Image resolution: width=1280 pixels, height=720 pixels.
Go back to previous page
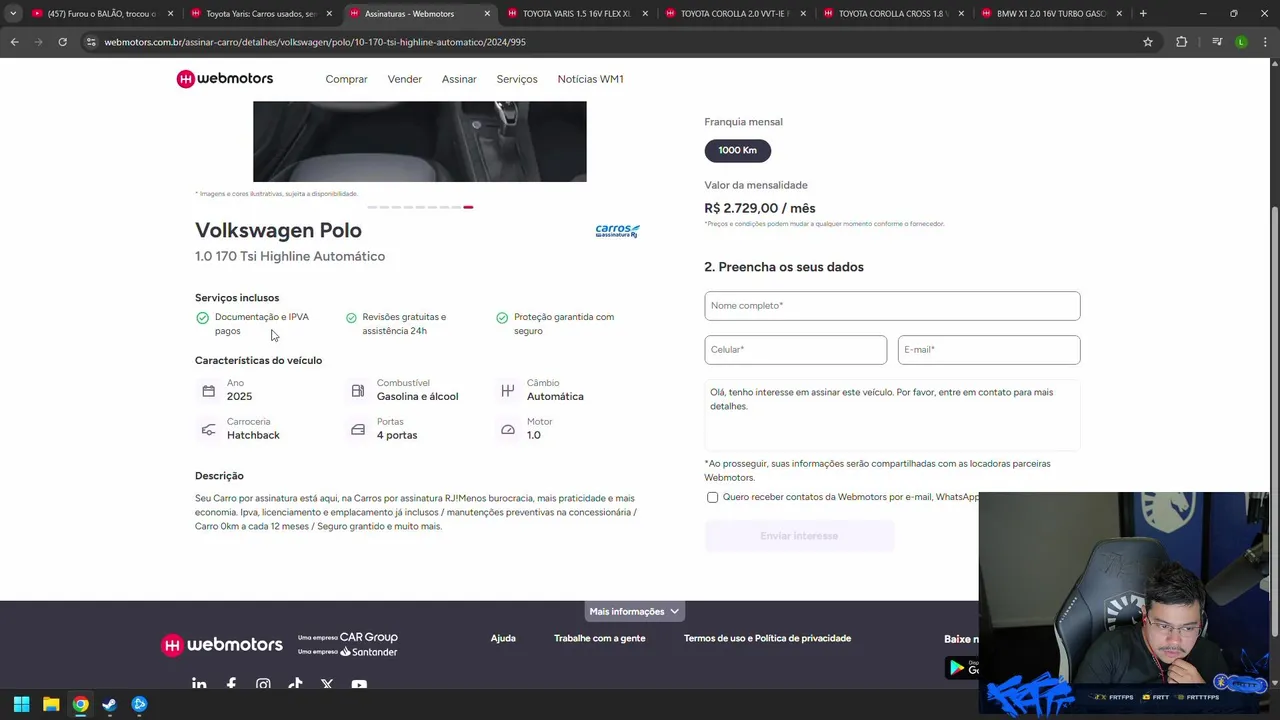[x=14, y=42]
